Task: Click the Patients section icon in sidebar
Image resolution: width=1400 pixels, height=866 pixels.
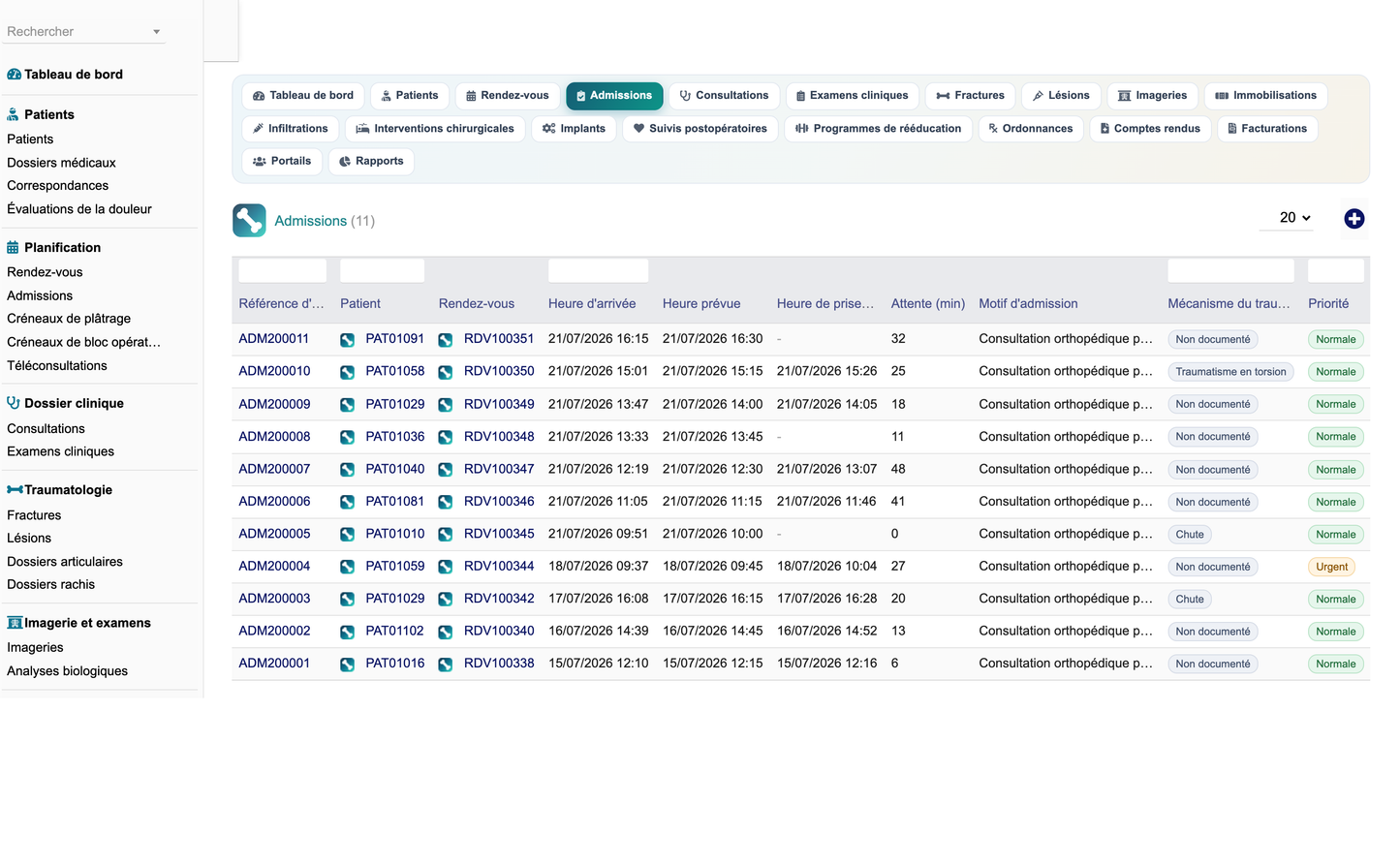Action: pos(13,114)
